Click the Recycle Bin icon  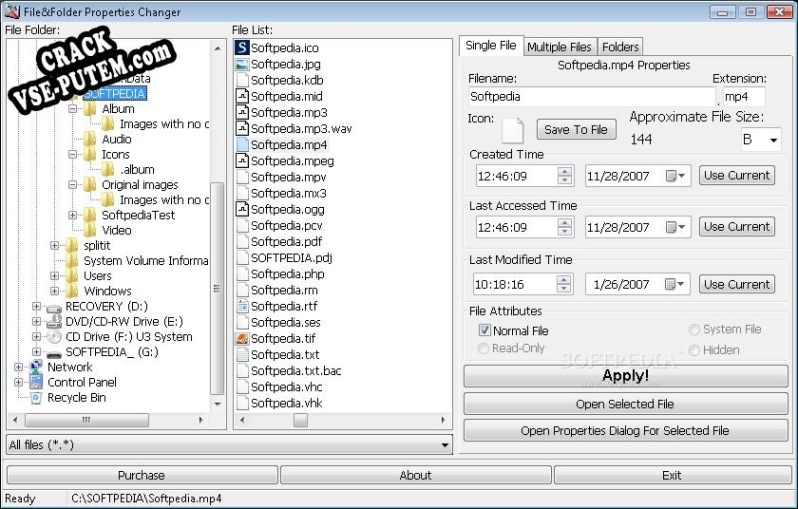coord(36,398)
